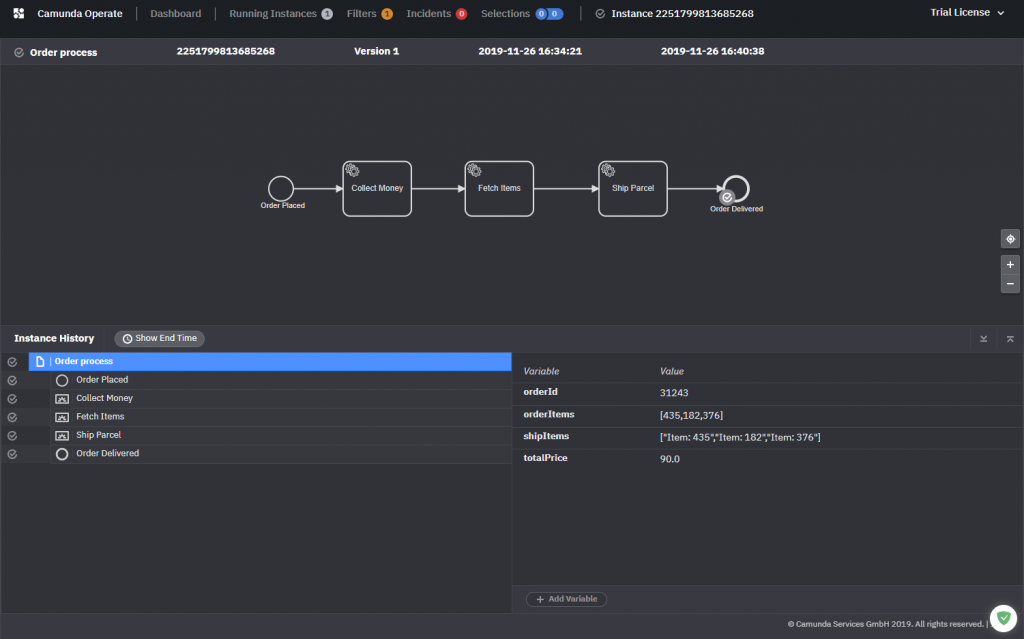Select the Order Placed start event in diagram
1024x639 pixels.
tap(281, 189)
